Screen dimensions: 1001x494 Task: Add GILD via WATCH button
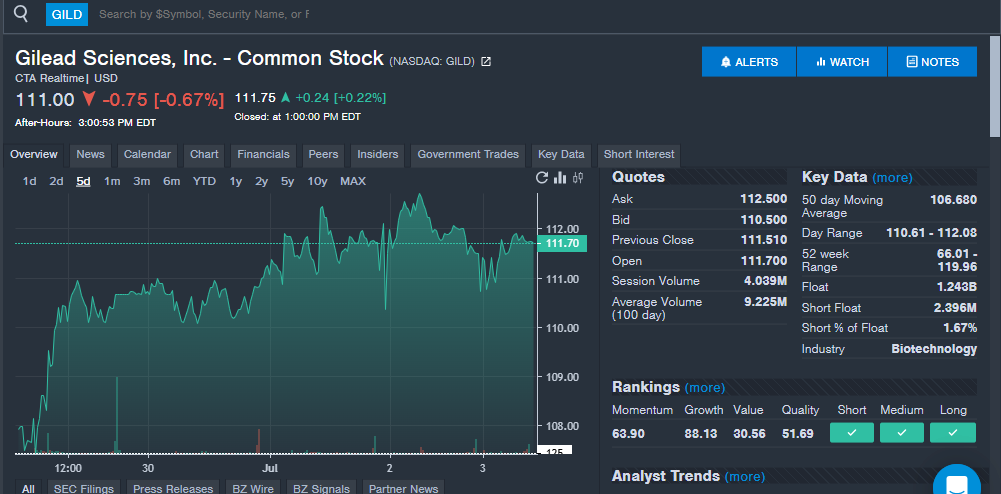click(842, 62)
